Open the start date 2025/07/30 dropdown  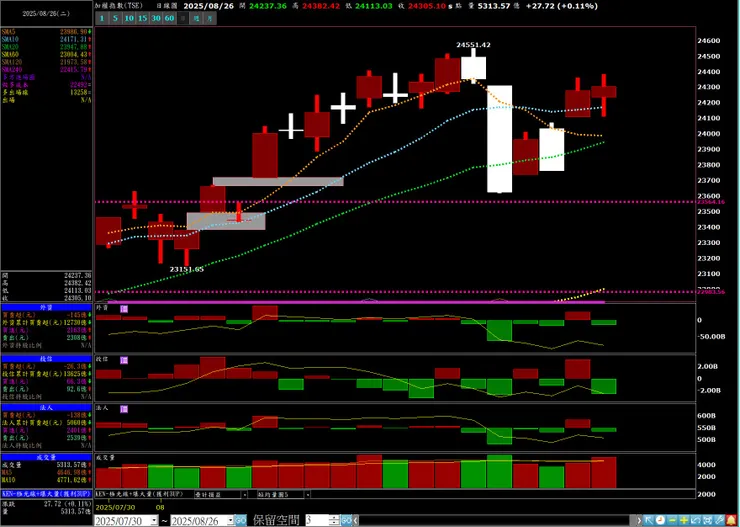pyautogui.click(x=154, y=521)
